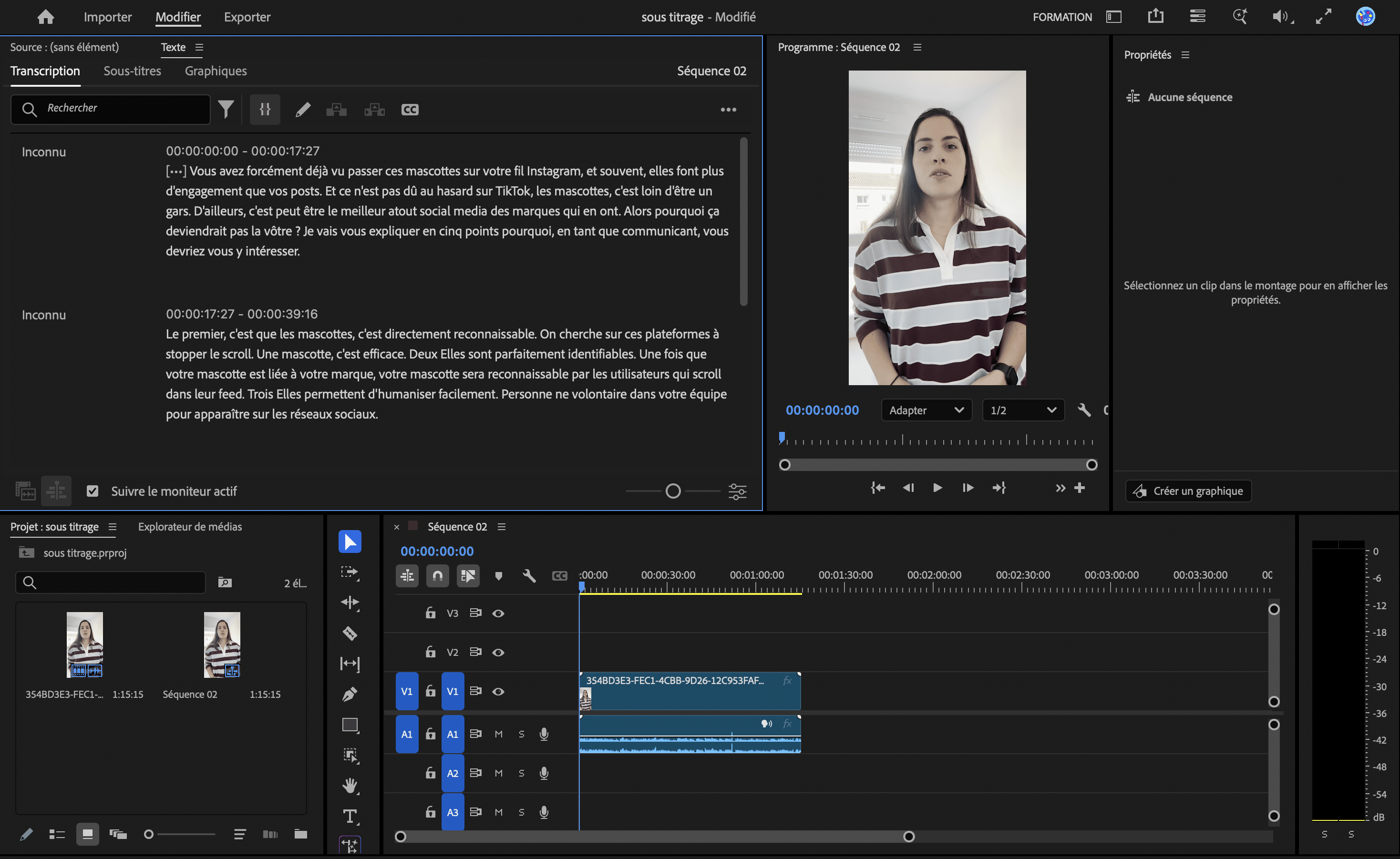Open the Séquence 02 timeline panel menu

click(x=501, y=527)
